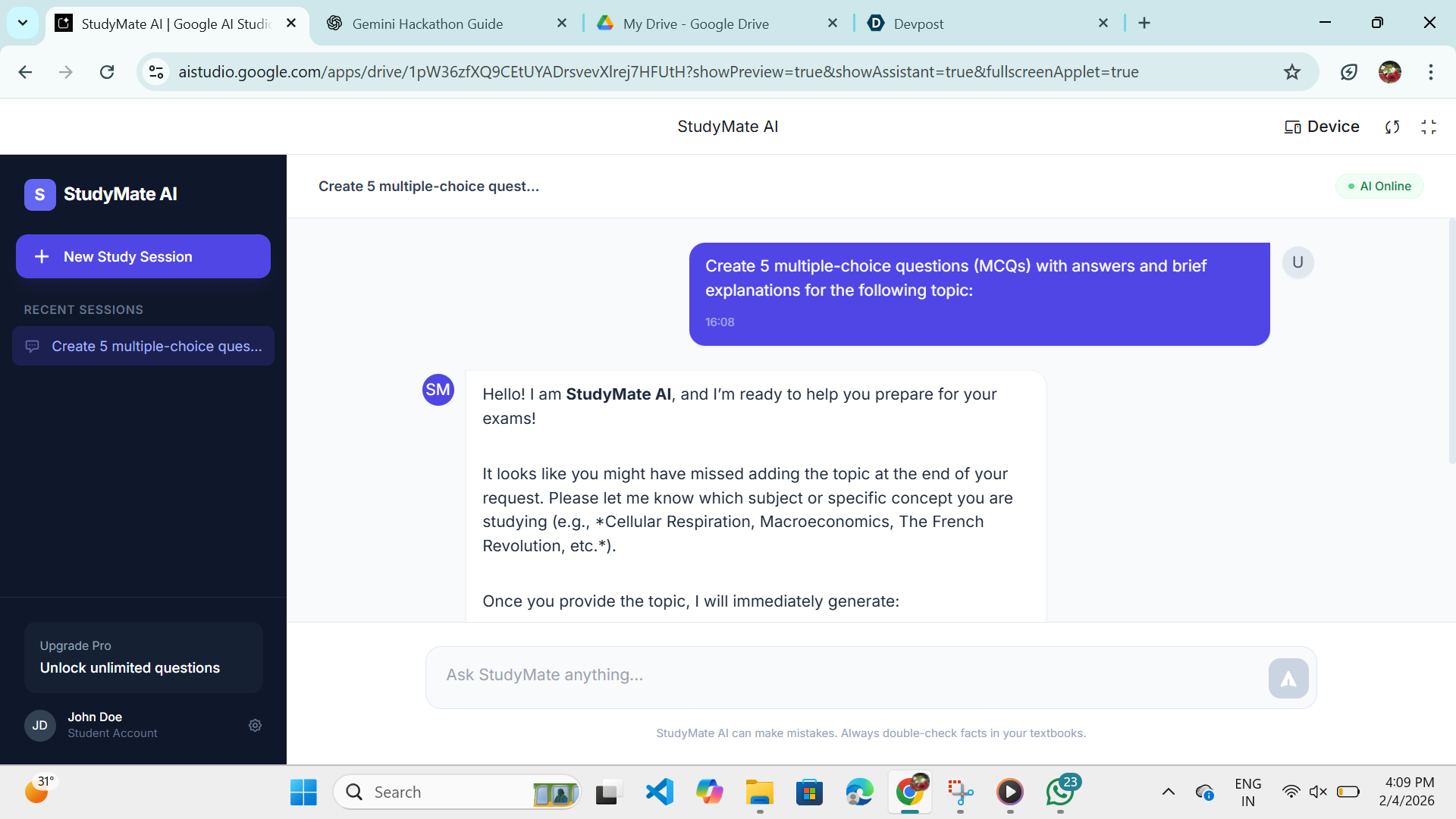Open account settings gear icon

[x=255, y=726]
